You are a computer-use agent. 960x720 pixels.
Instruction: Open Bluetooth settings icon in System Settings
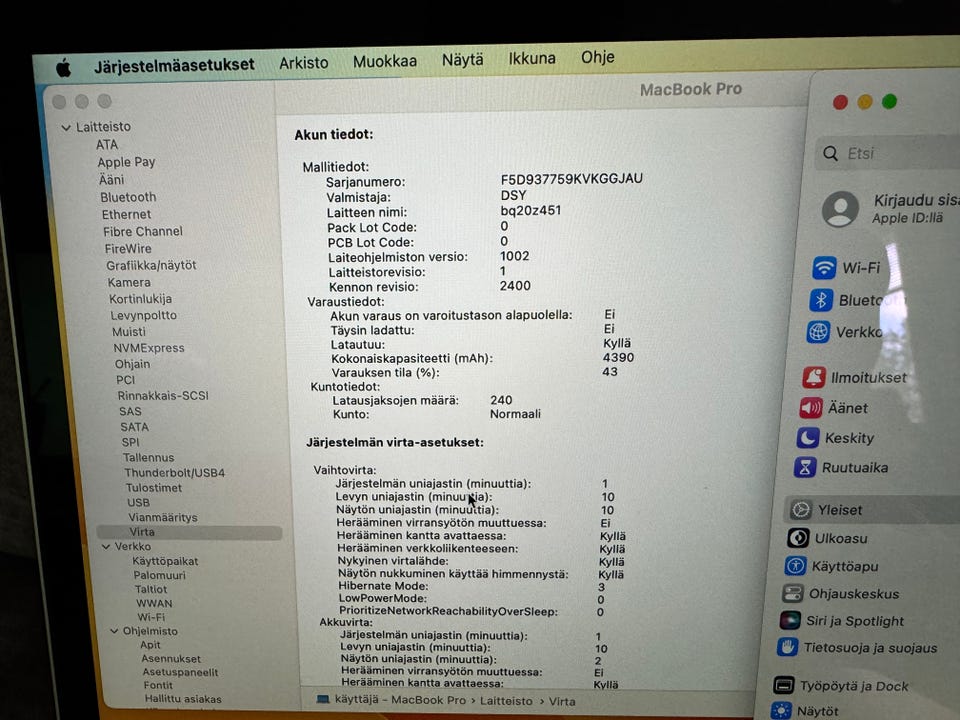click(x=821, y=300)
